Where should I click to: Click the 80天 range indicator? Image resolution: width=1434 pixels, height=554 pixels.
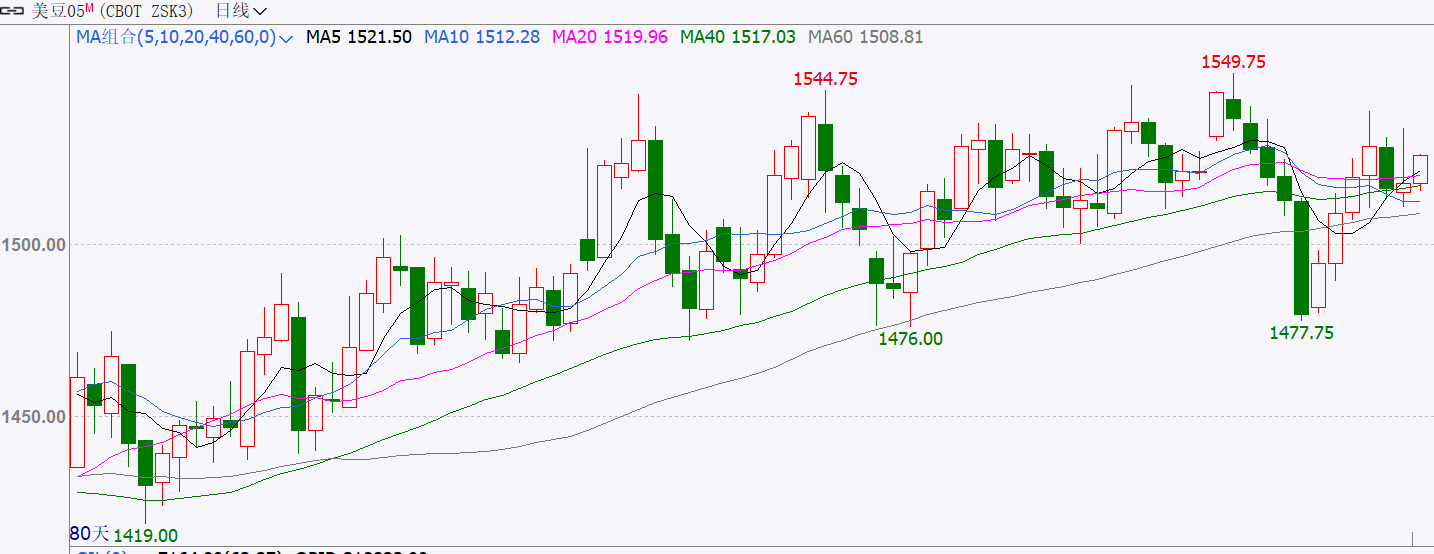click(89, 534)
